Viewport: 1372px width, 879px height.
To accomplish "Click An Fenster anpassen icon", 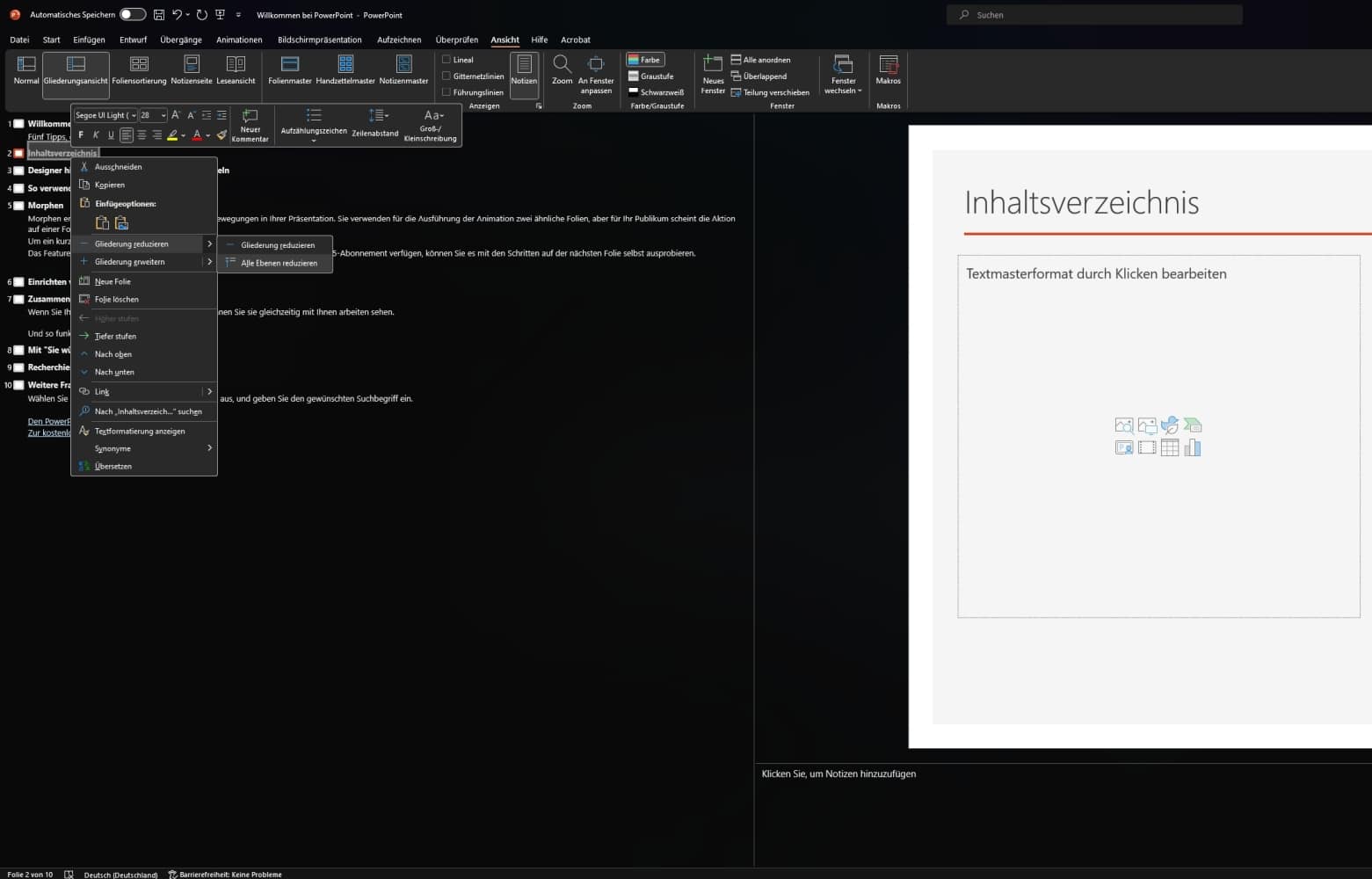I will click(596, 64).
